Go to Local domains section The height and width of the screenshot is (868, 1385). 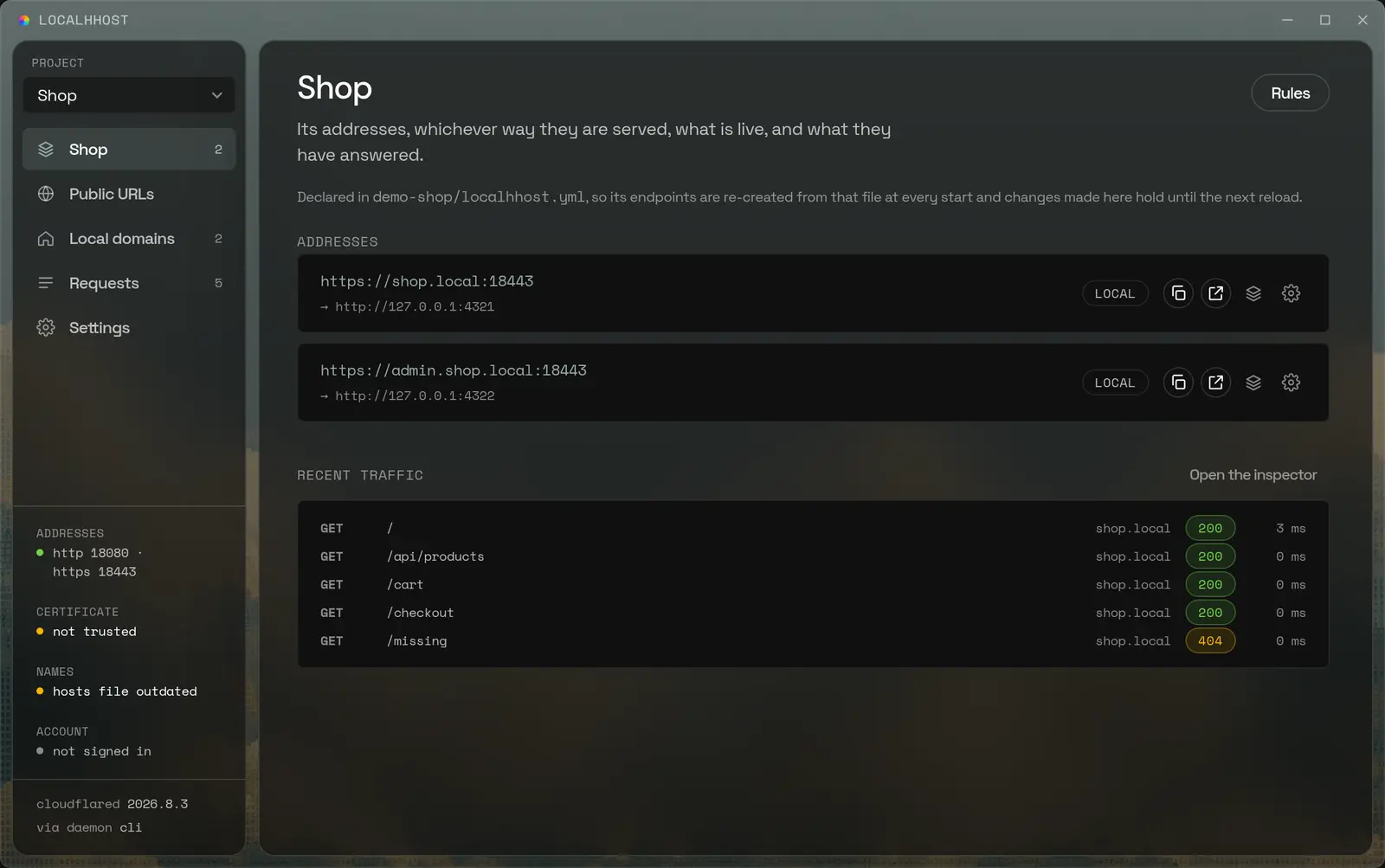click(129, 239)
